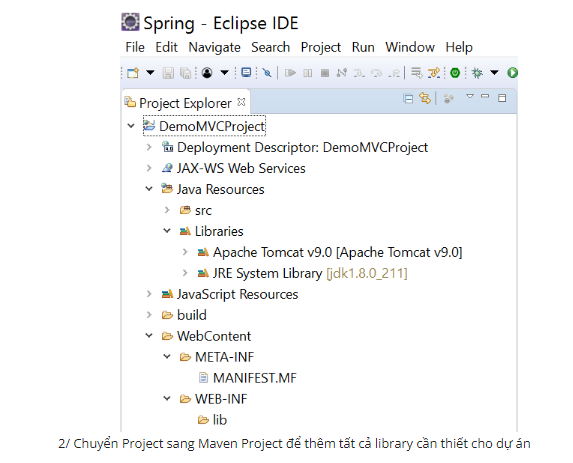This screenshot has width=573, height=463.
Task: Click the Suspend debug icon
Action: [308, 73]
